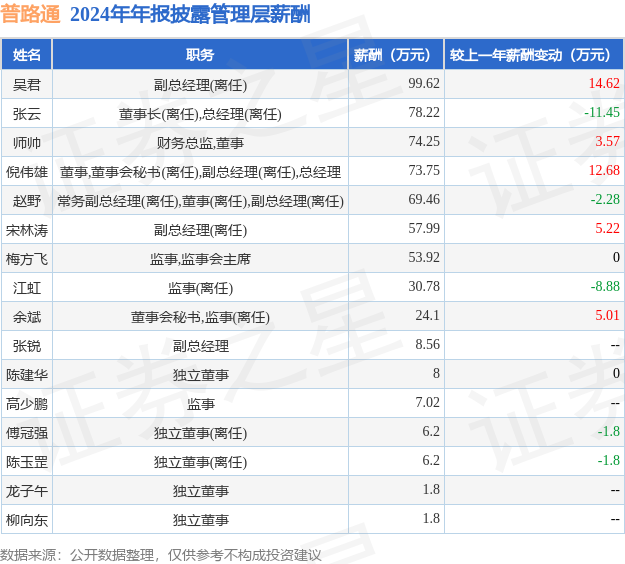Select the name cell 张锐
The width and height of the screenshot is (625, 564).
pos(27,346)
